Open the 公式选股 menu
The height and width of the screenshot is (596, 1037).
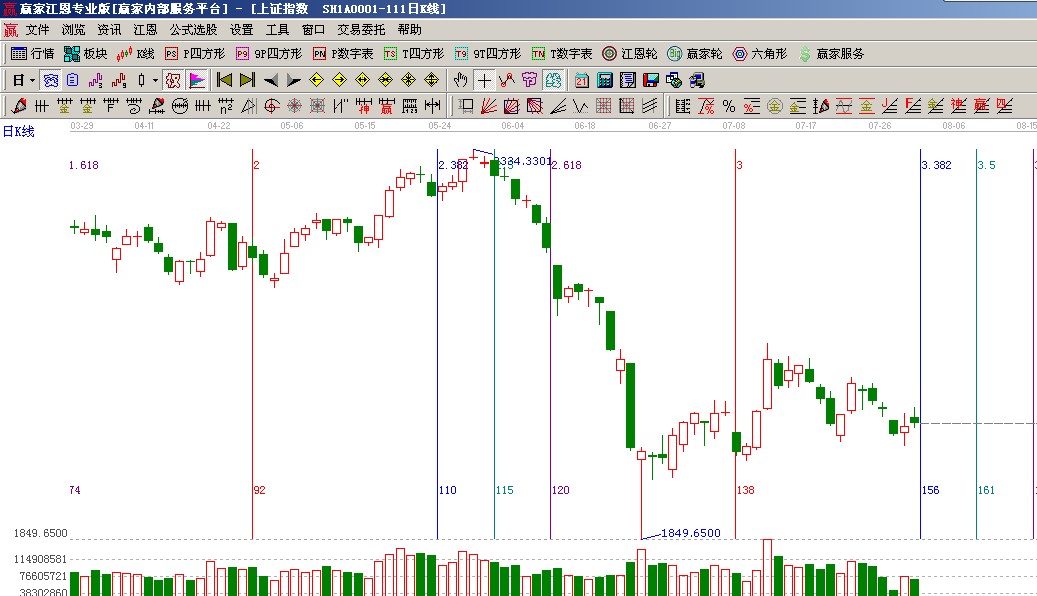(x=193, y=31)
